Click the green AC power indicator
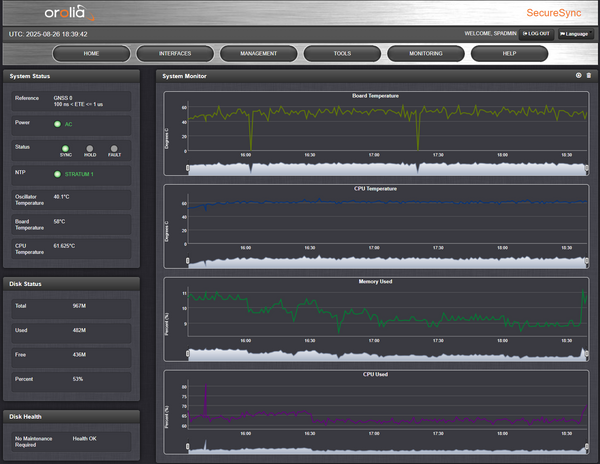600x464 pixels. pyautogui.click(x=57, y=124)
